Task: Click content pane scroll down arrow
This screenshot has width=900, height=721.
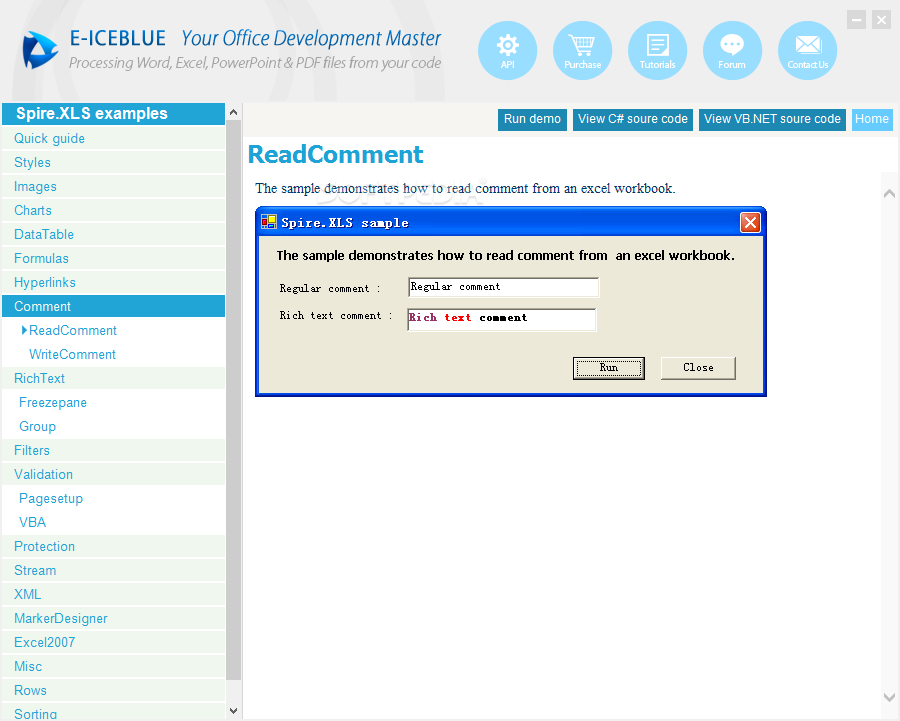Action: point(889,697)
